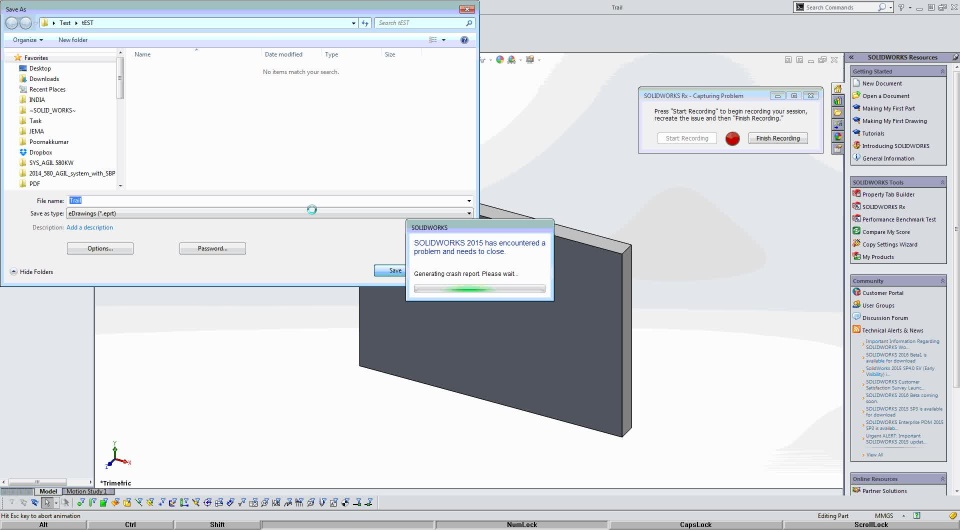Viewport: 960px width, 530px height.
Task: Expand the address bar path dropdown
Action: (353, 23)
